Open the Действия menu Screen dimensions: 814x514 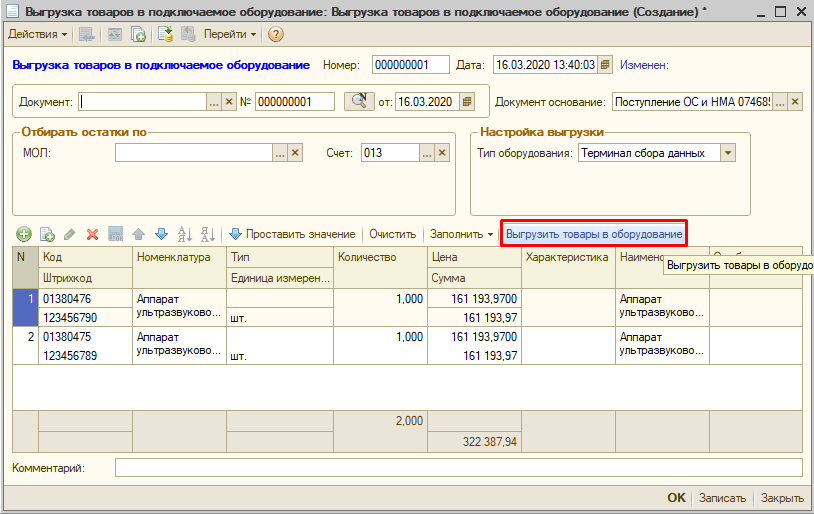(x=38, y=34)
